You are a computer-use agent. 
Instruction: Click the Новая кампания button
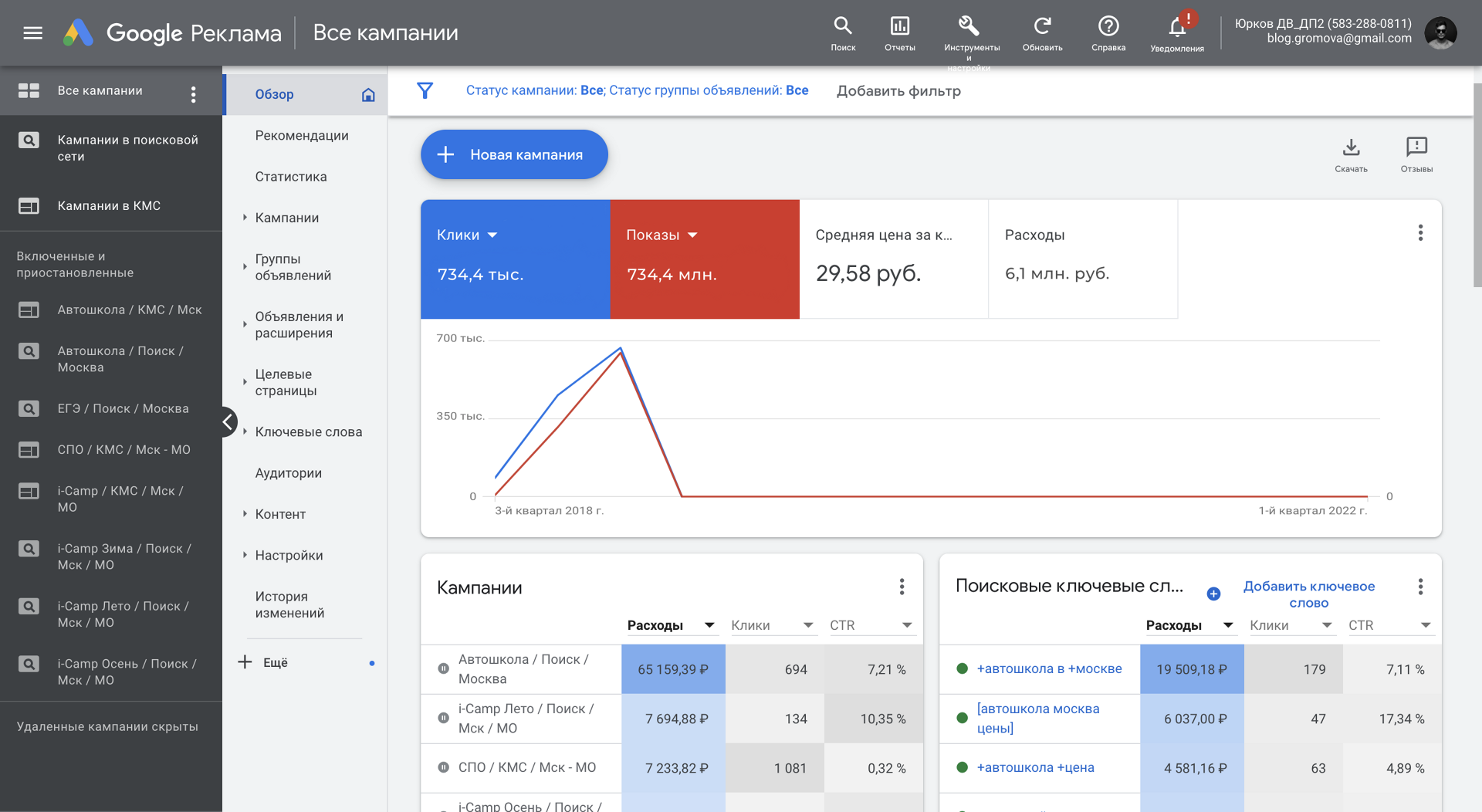point(514,154)
